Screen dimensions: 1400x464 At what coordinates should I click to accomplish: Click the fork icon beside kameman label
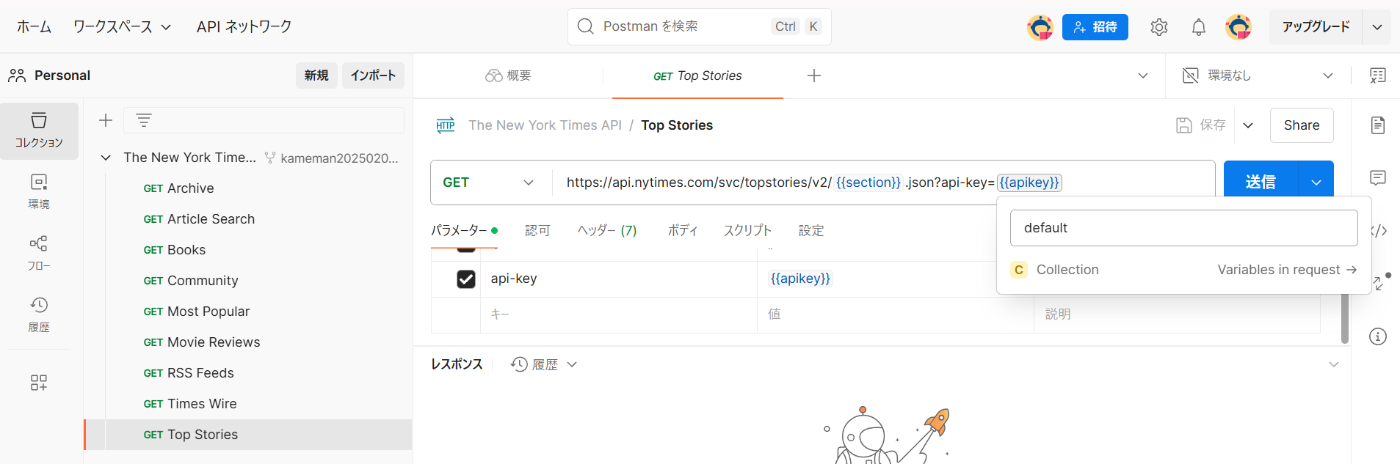269,157
